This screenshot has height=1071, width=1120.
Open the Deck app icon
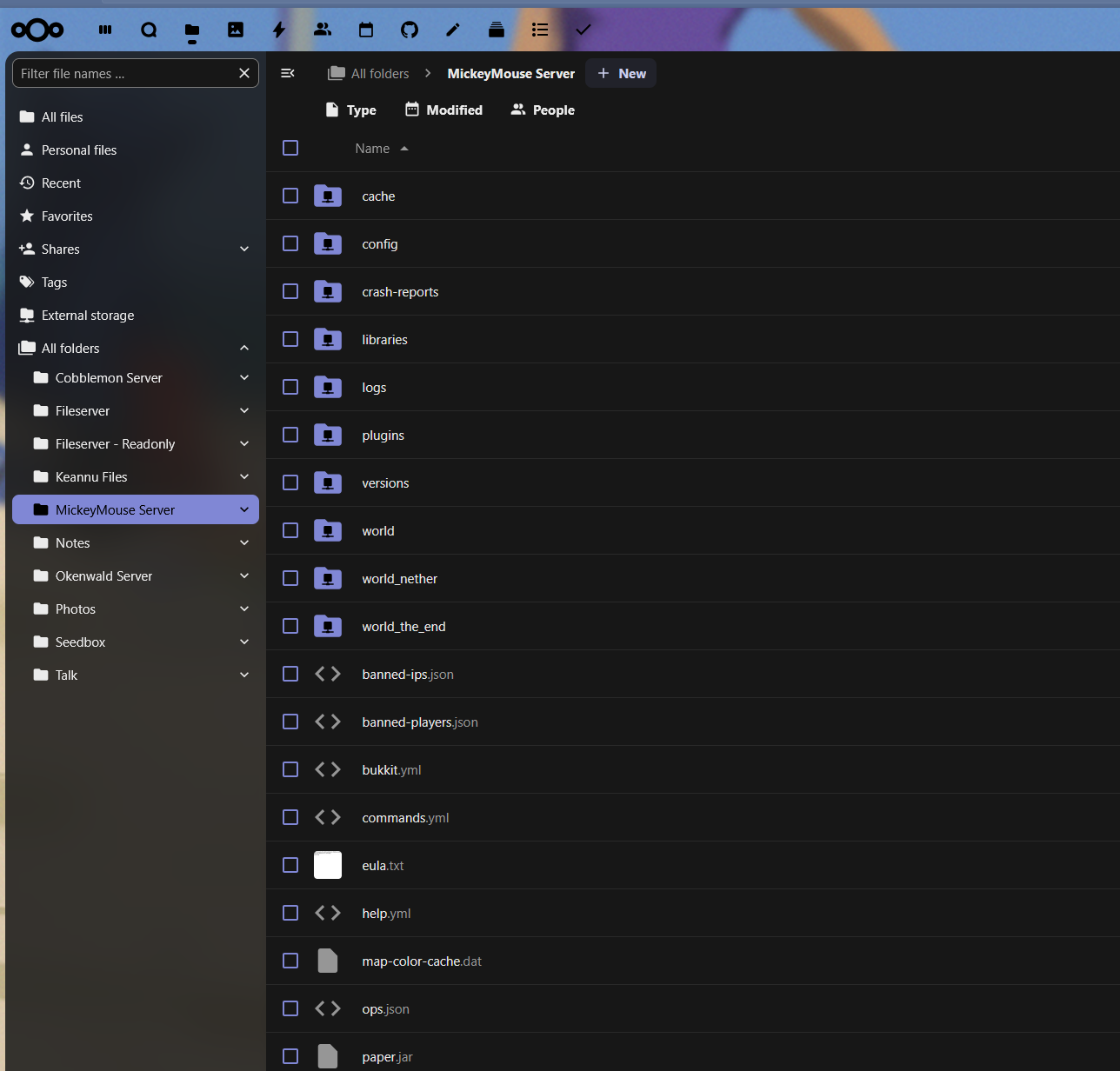[497, 30]
